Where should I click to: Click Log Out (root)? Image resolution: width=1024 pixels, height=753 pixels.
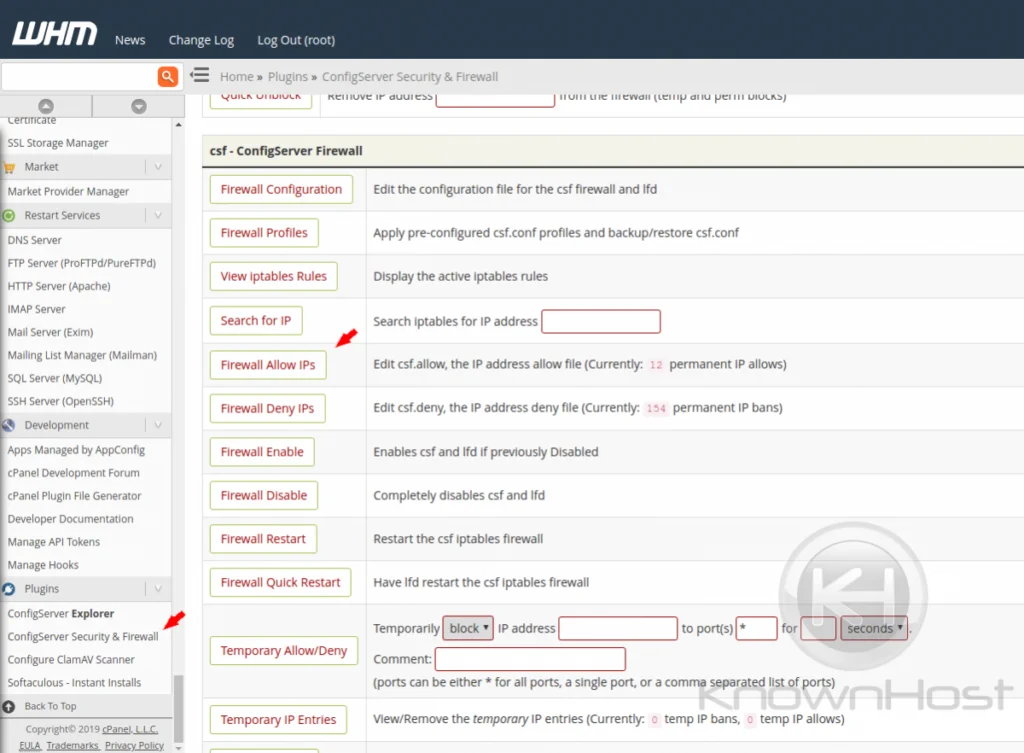click(296, 40)
